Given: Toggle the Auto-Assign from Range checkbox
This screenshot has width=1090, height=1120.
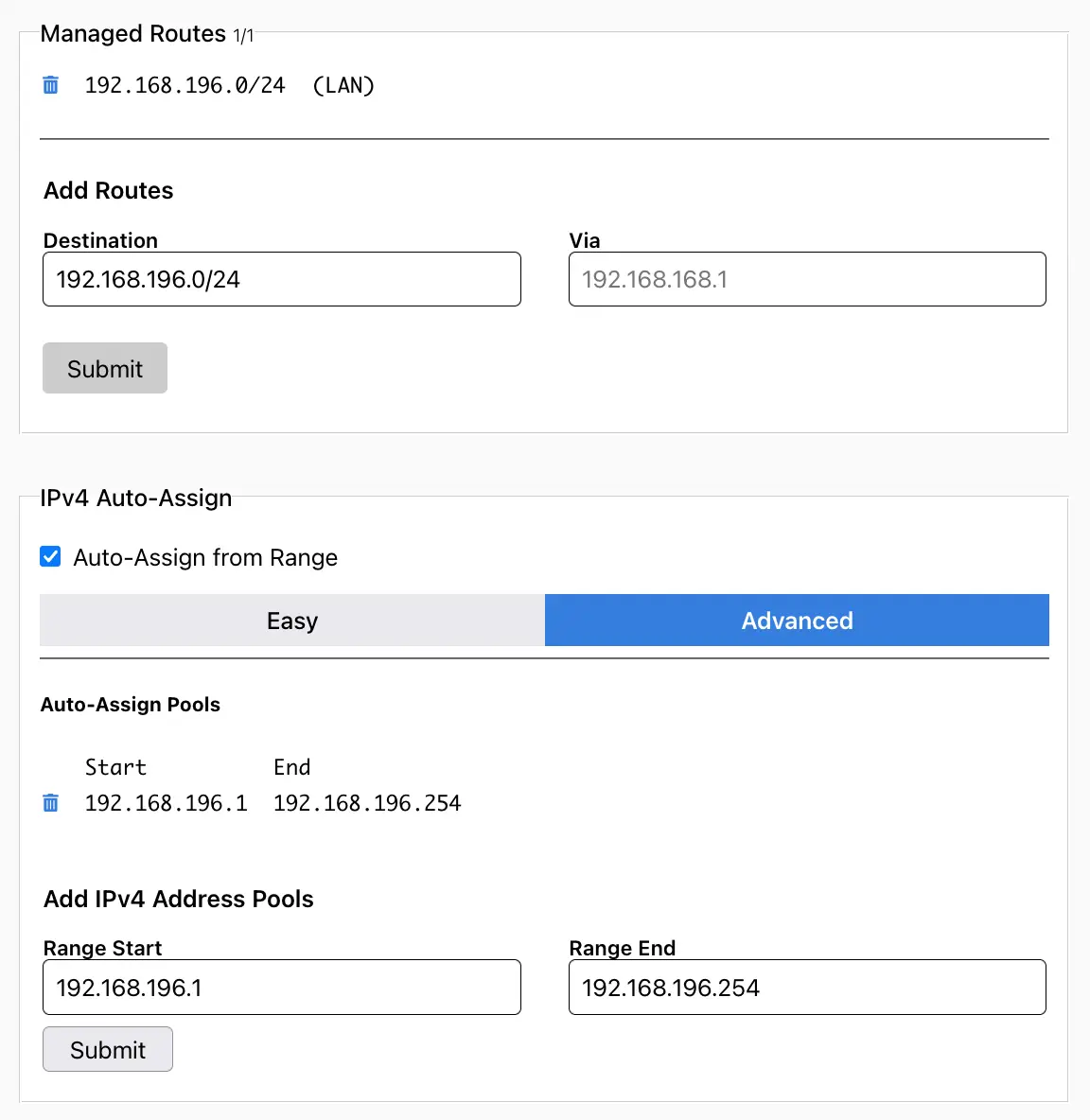Looking at the screenshot, I should click(x=51, y=556).
